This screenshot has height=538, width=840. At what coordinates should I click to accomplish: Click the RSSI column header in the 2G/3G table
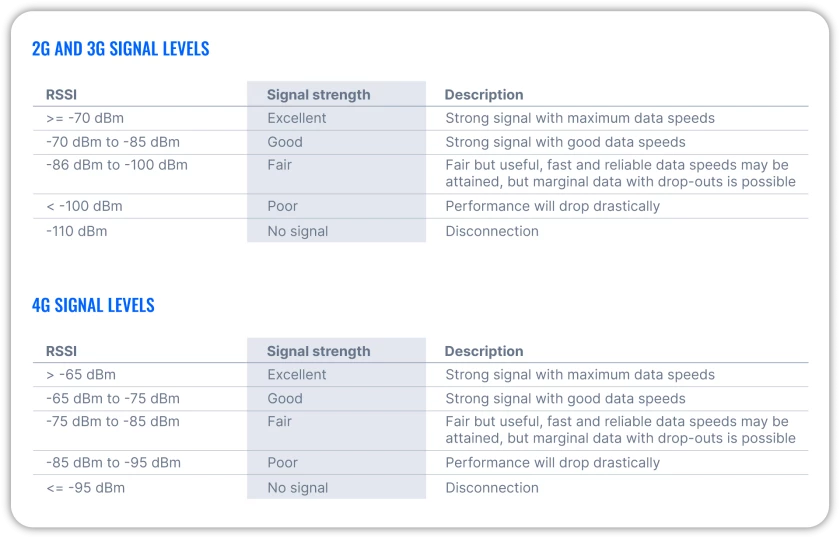point(61,95)
